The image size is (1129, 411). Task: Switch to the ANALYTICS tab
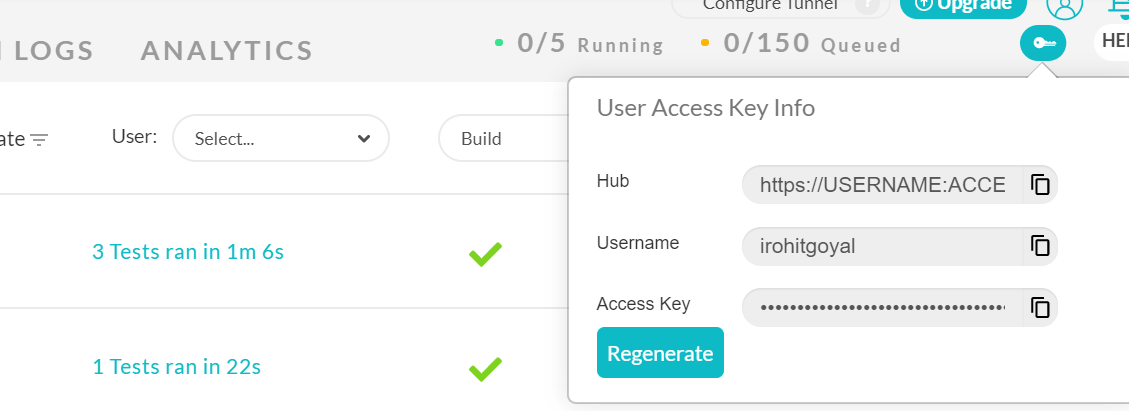[227, 50]
